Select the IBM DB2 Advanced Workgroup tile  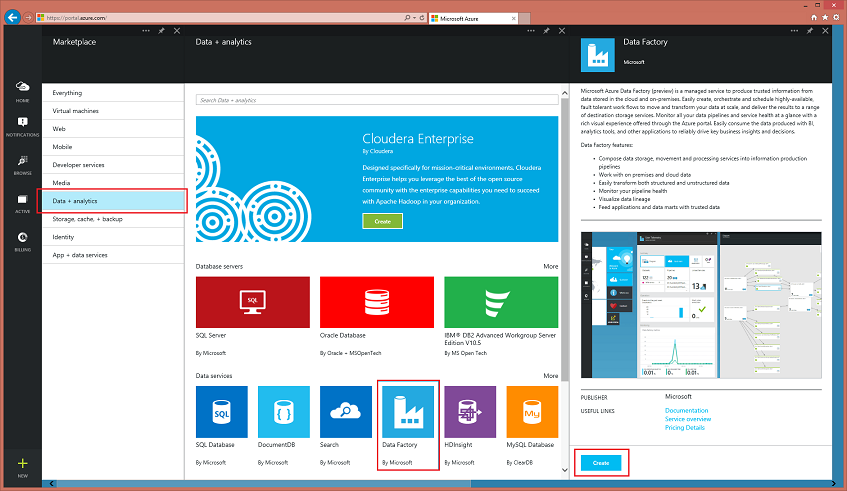click(x=501, y=302)
